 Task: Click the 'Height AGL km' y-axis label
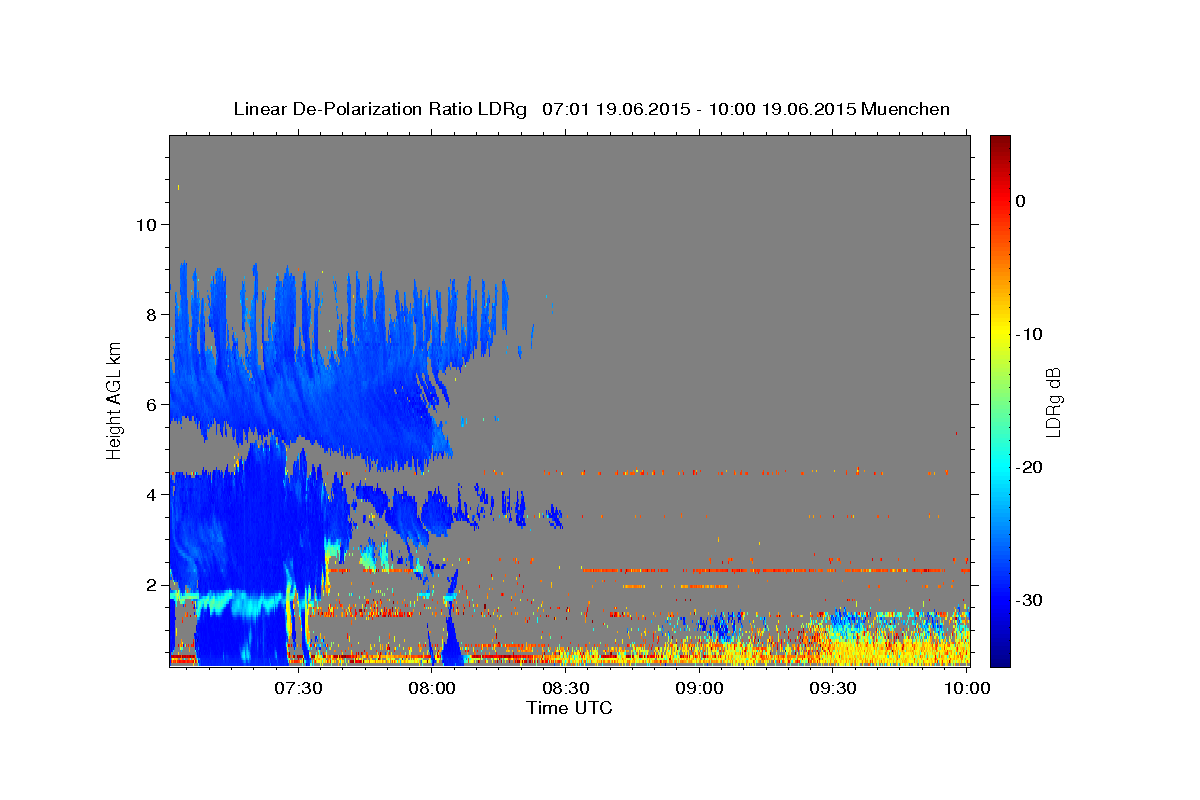coord(114,400)
